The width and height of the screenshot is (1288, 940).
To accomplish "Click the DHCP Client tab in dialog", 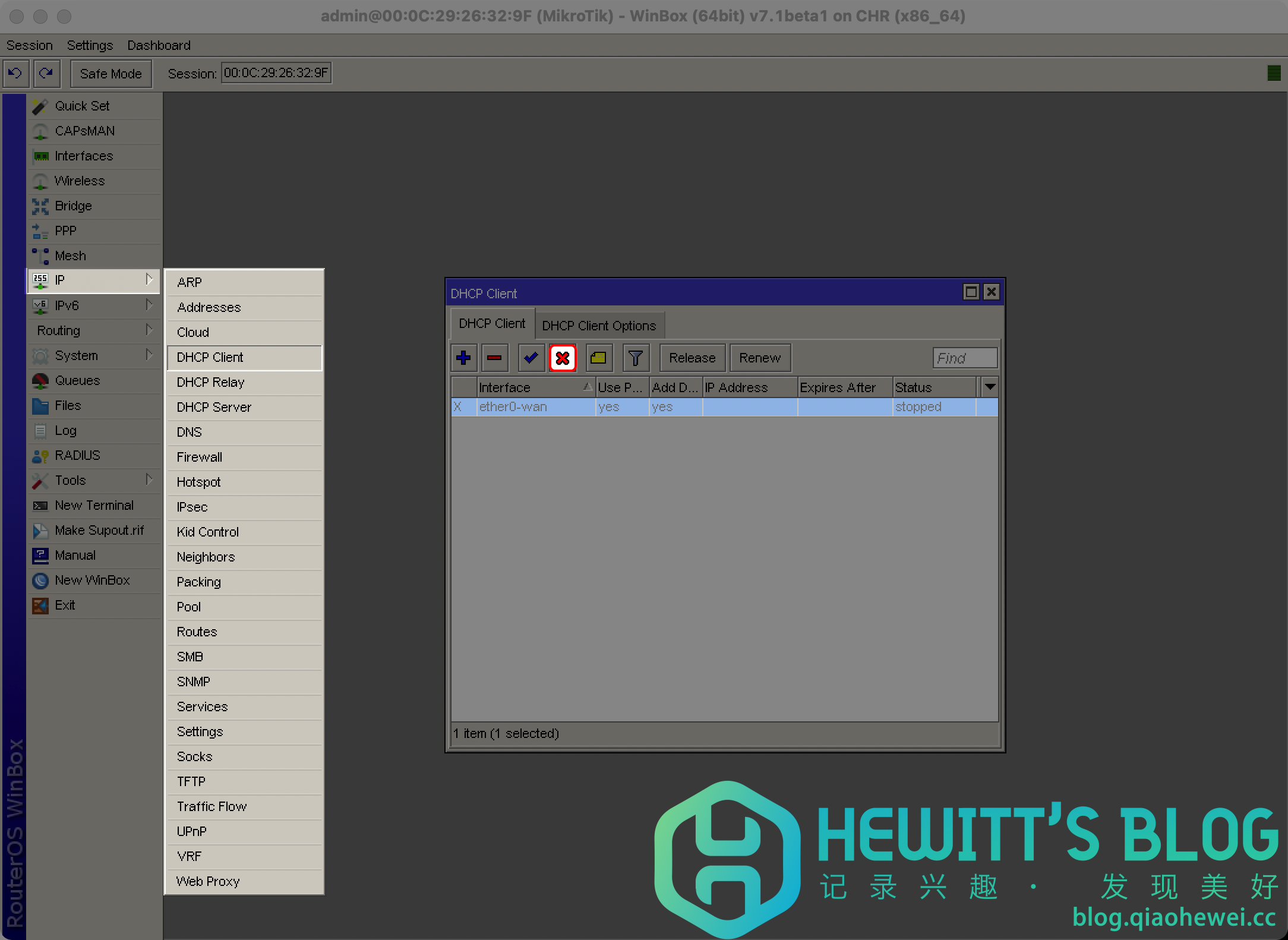I will [490, 324].
